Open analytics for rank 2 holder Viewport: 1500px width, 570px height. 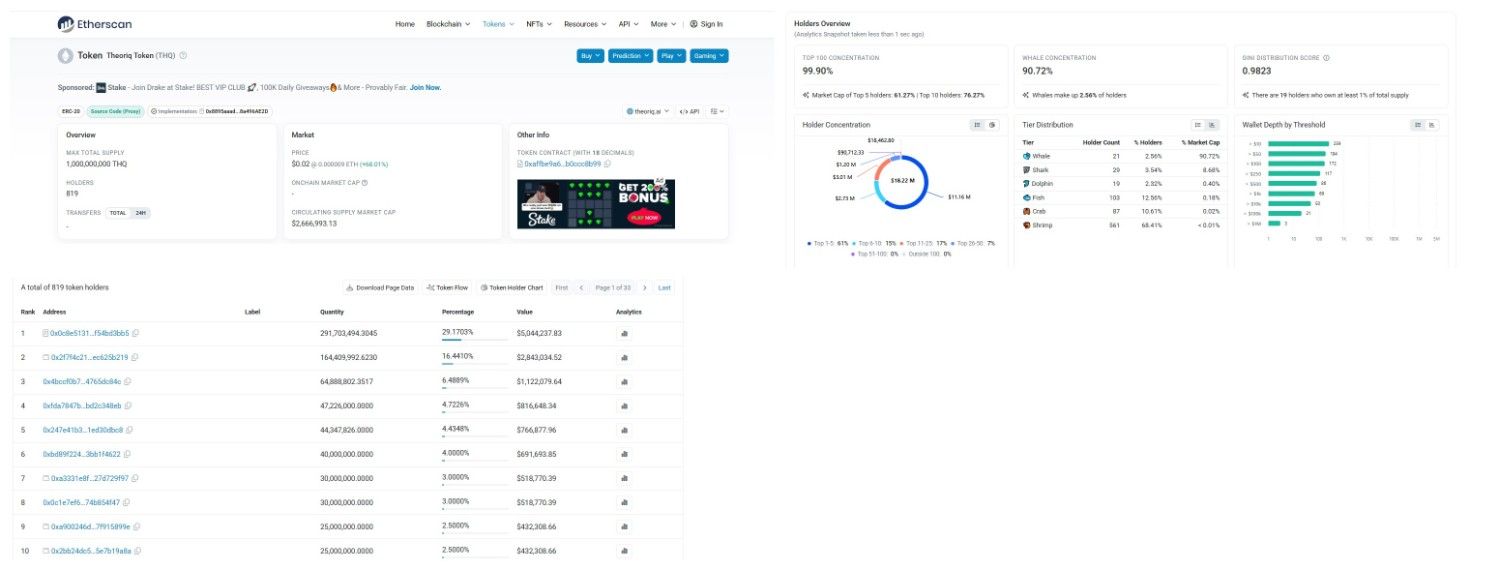click(x=625, y=357)
